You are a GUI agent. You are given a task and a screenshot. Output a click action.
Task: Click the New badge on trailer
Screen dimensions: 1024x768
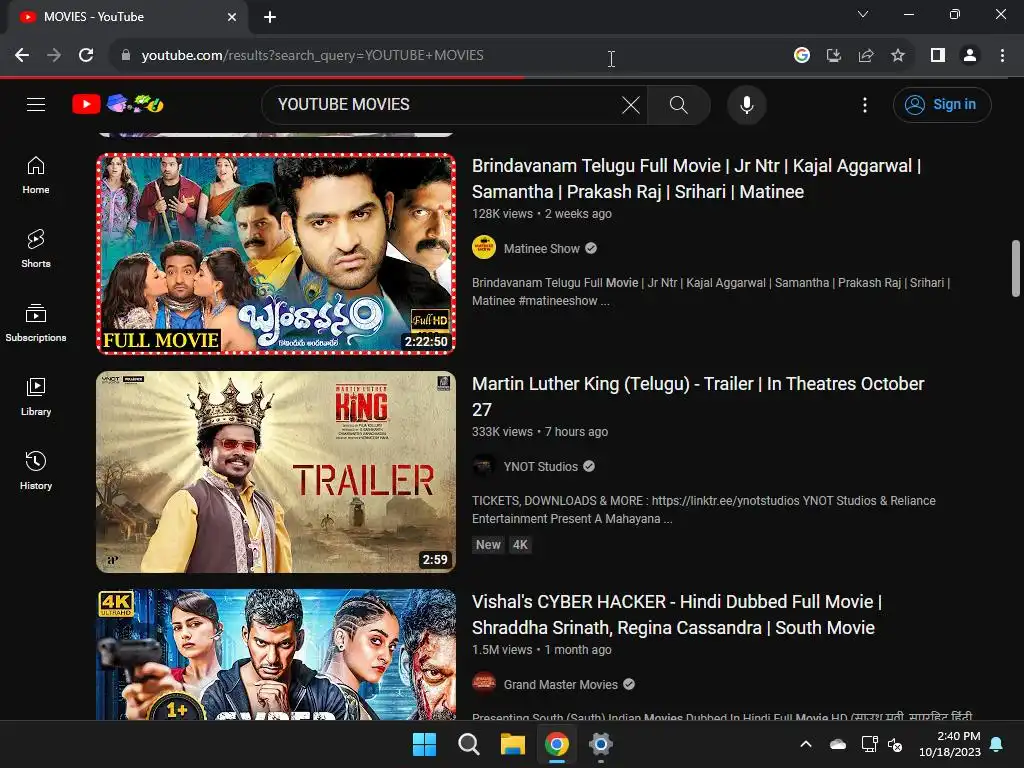tap(488, 545)
